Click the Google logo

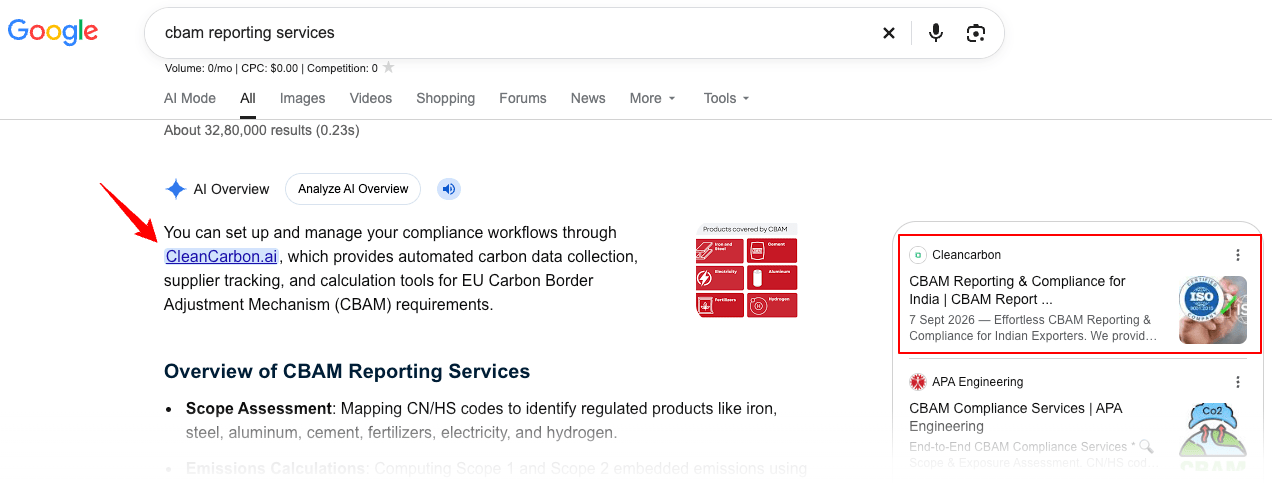point(53,32)
